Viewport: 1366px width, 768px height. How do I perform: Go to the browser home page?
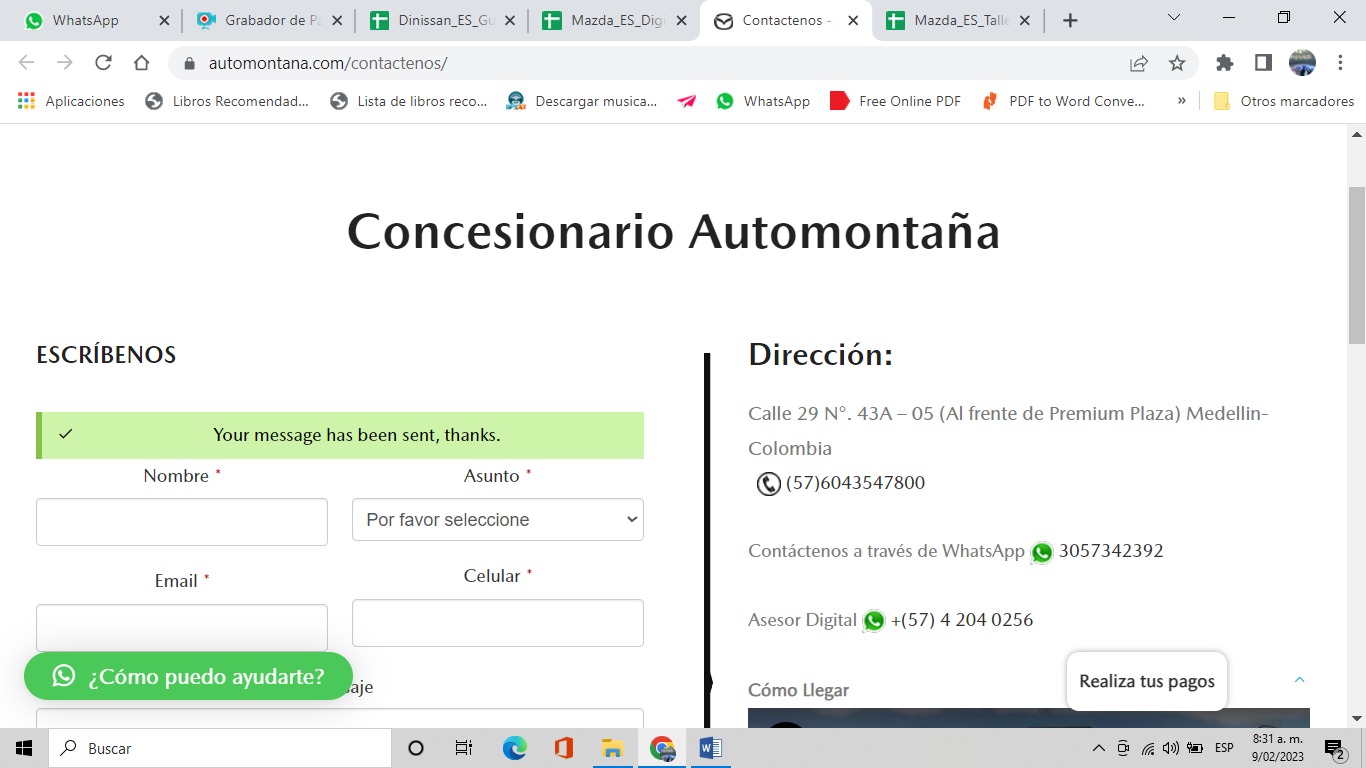[141, 63]
